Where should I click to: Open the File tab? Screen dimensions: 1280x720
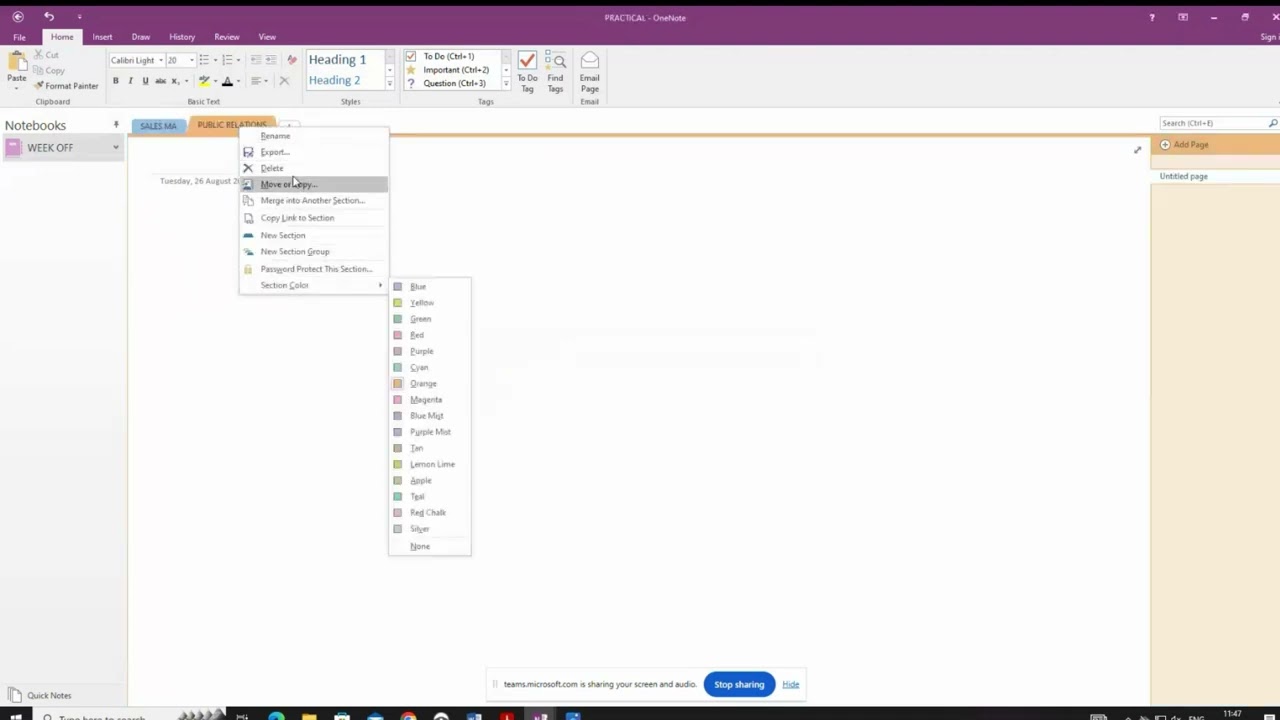19,37
